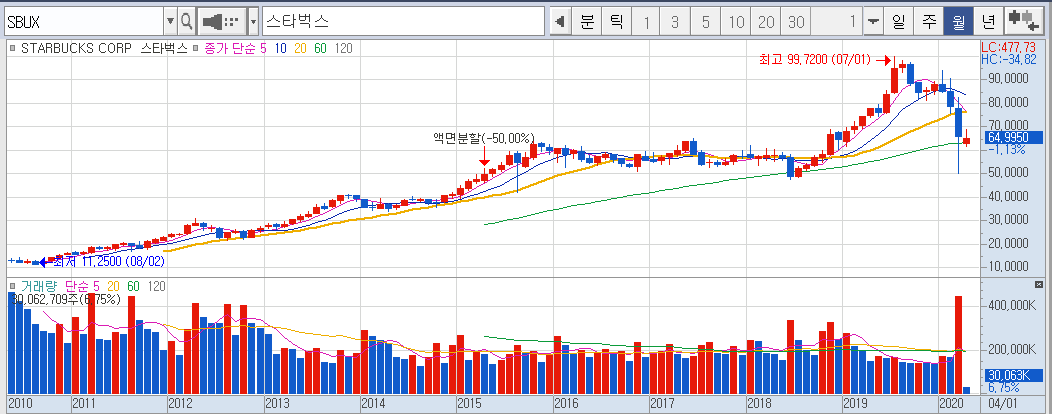
Task: Switch to 년 (yearly) chart
Action: pyautogui.click(x=988, y=21)
